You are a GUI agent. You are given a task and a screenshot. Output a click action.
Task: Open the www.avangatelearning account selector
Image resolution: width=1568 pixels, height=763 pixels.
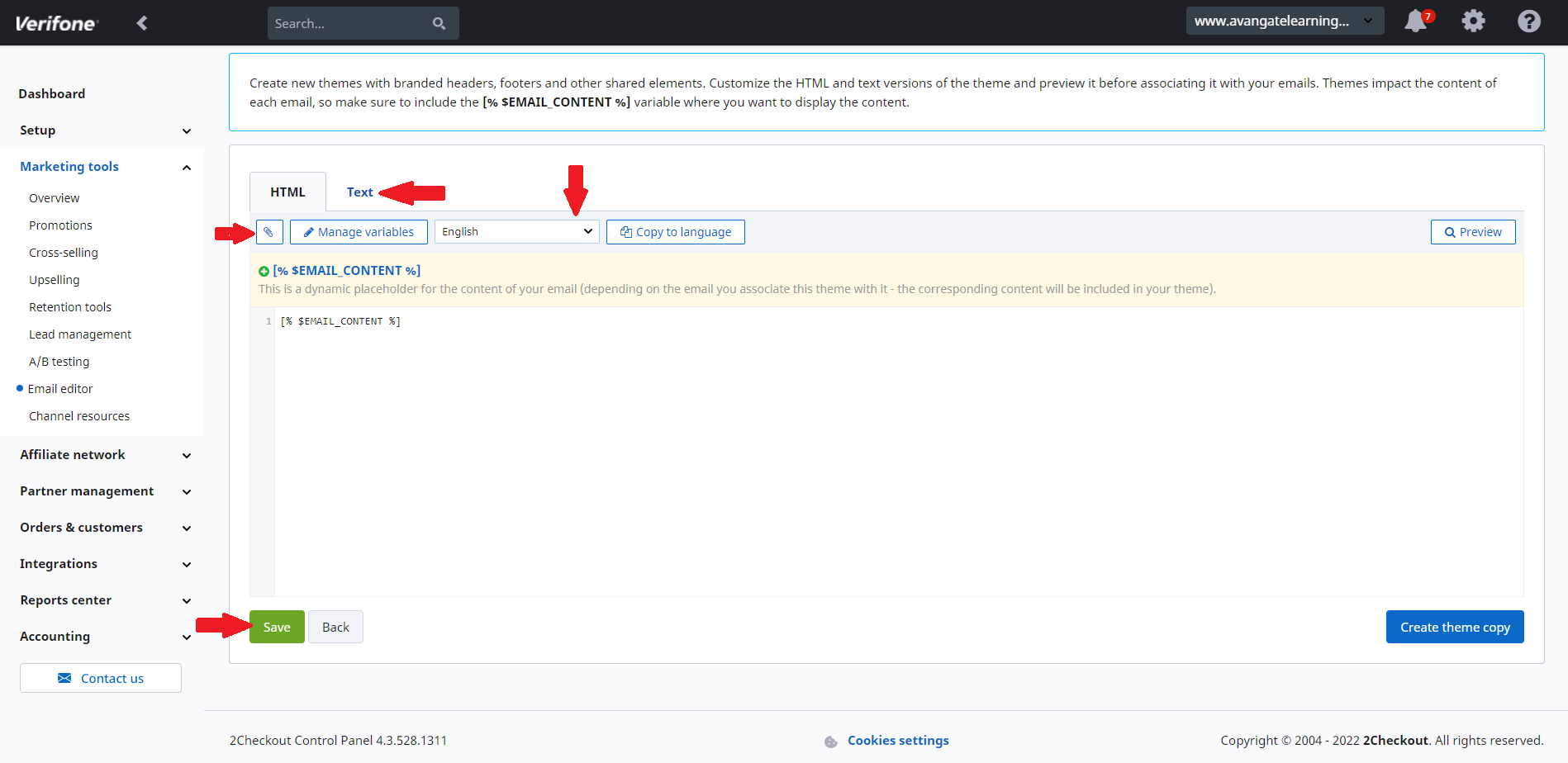(1284, 21)
